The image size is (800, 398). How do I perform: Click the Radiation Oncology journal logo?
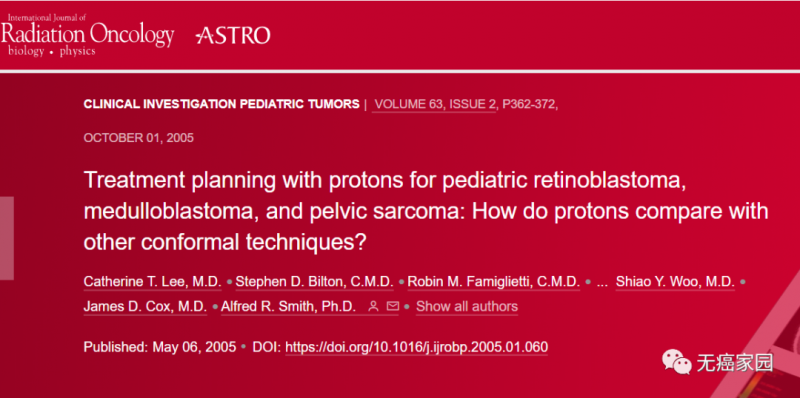tap(87, 35)
